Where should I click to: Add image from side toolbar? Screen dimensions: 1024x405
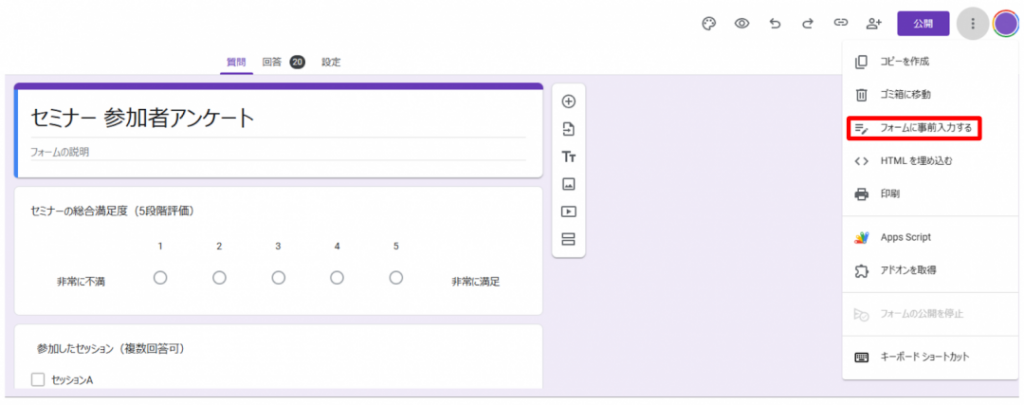pyautogui.click(x=569, y=184)
